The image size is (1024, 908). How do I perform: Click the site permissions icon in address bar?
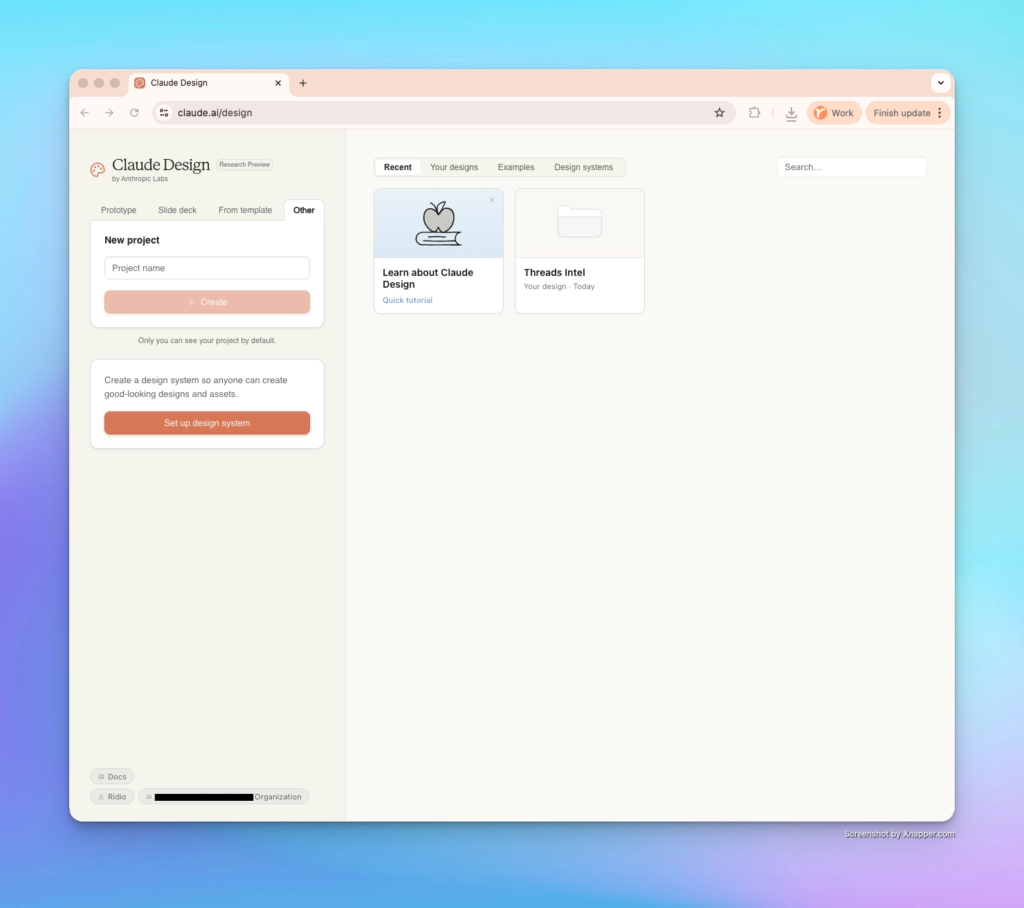163,112
